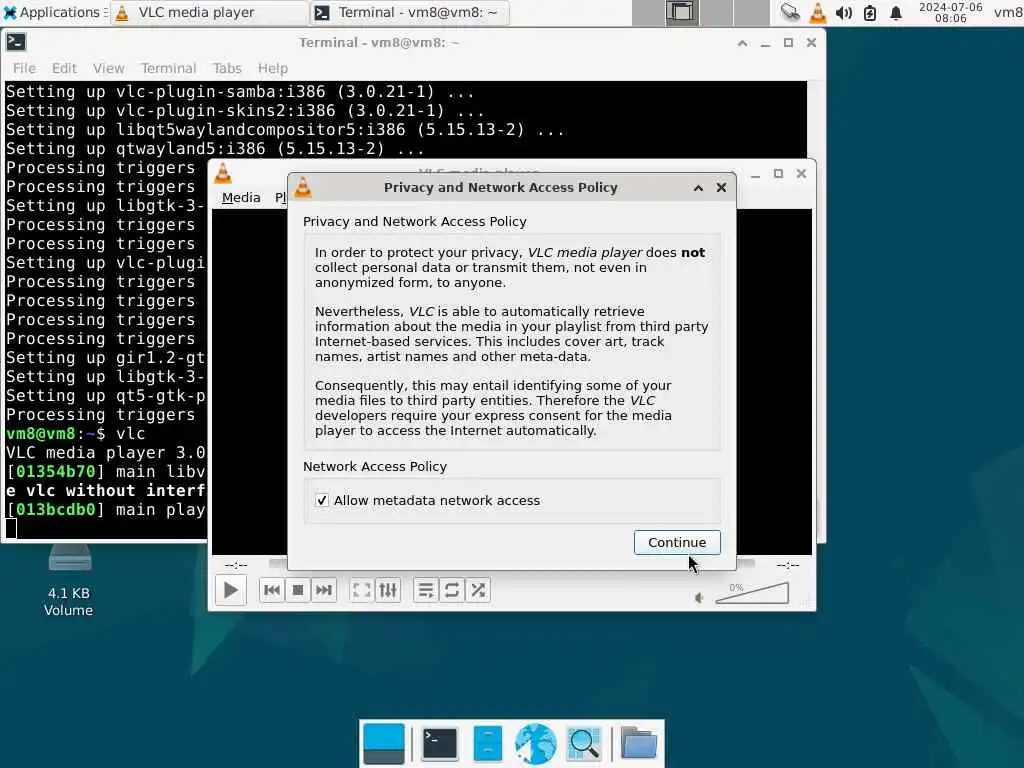The height and width of the screenshot is (768, 1024).
Task: Click the battery power tray icon
Action: pyautogui.click(x=870, y=12)
